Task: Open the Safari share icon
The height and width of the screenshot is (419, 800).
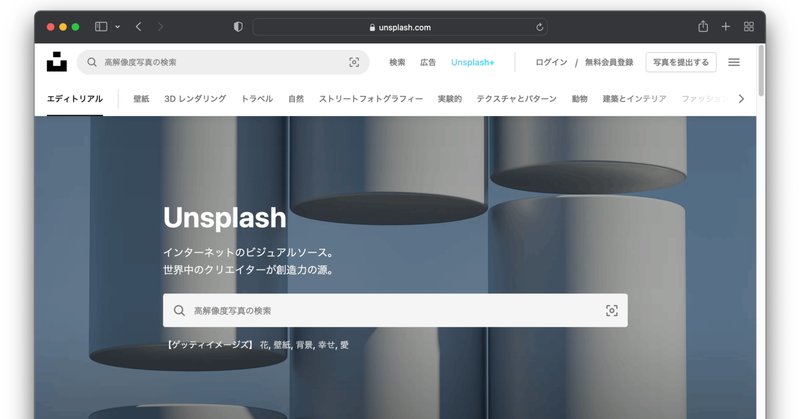Action: coord(703,26)
